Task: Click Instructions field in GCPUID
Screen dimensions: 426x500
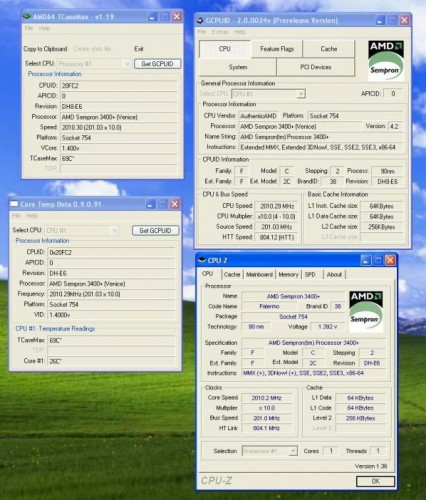Action: coord(321,147)
